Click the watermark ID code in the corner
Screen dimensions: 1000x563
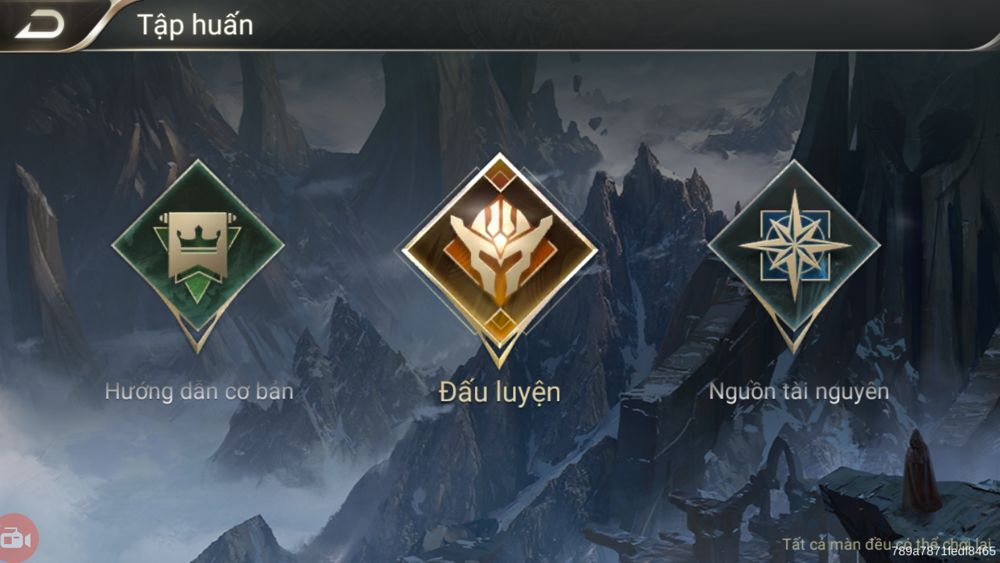tap(943, 552)
